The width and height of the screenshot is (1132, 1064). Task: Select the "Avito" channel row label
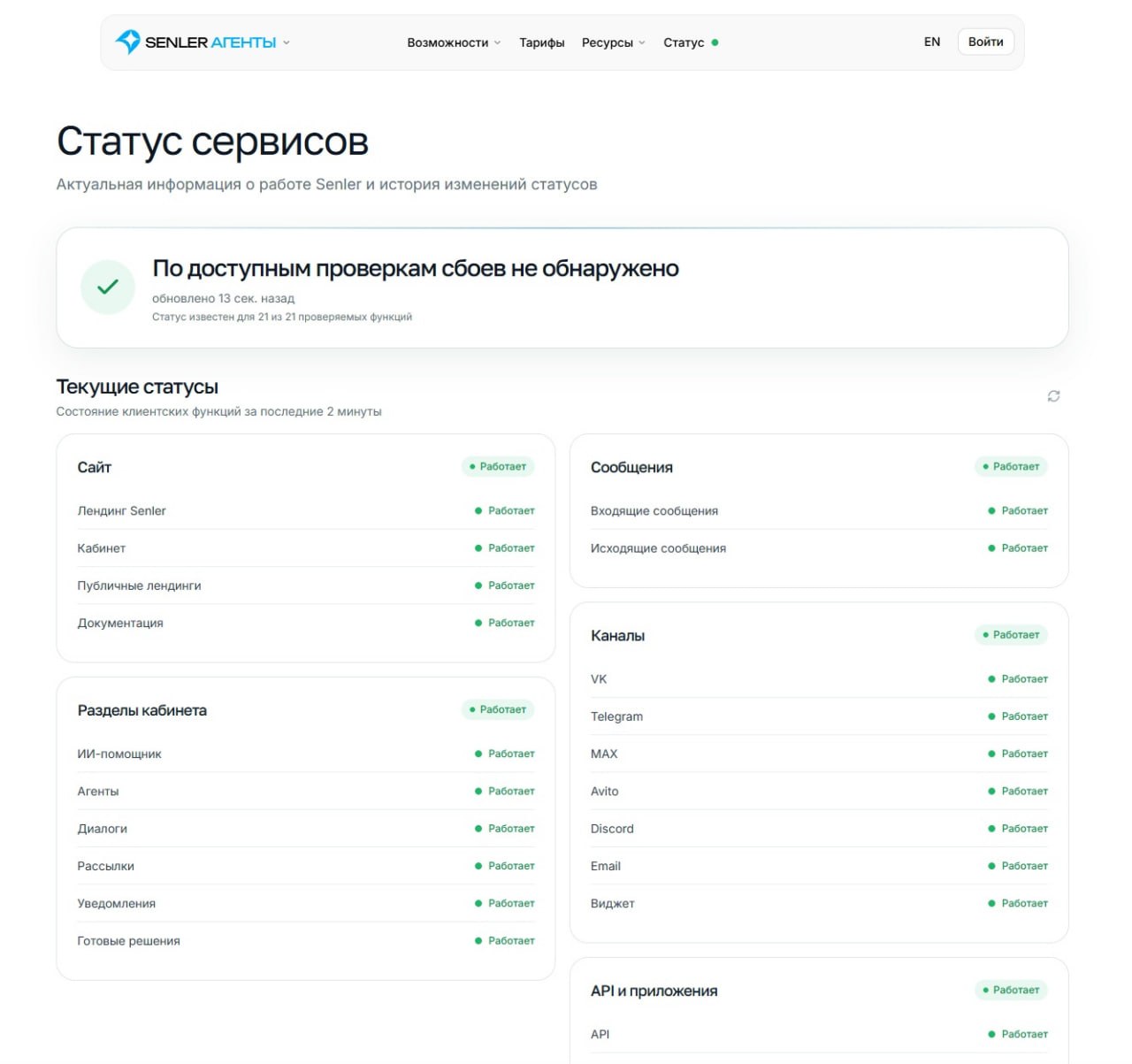coord(605,791)
